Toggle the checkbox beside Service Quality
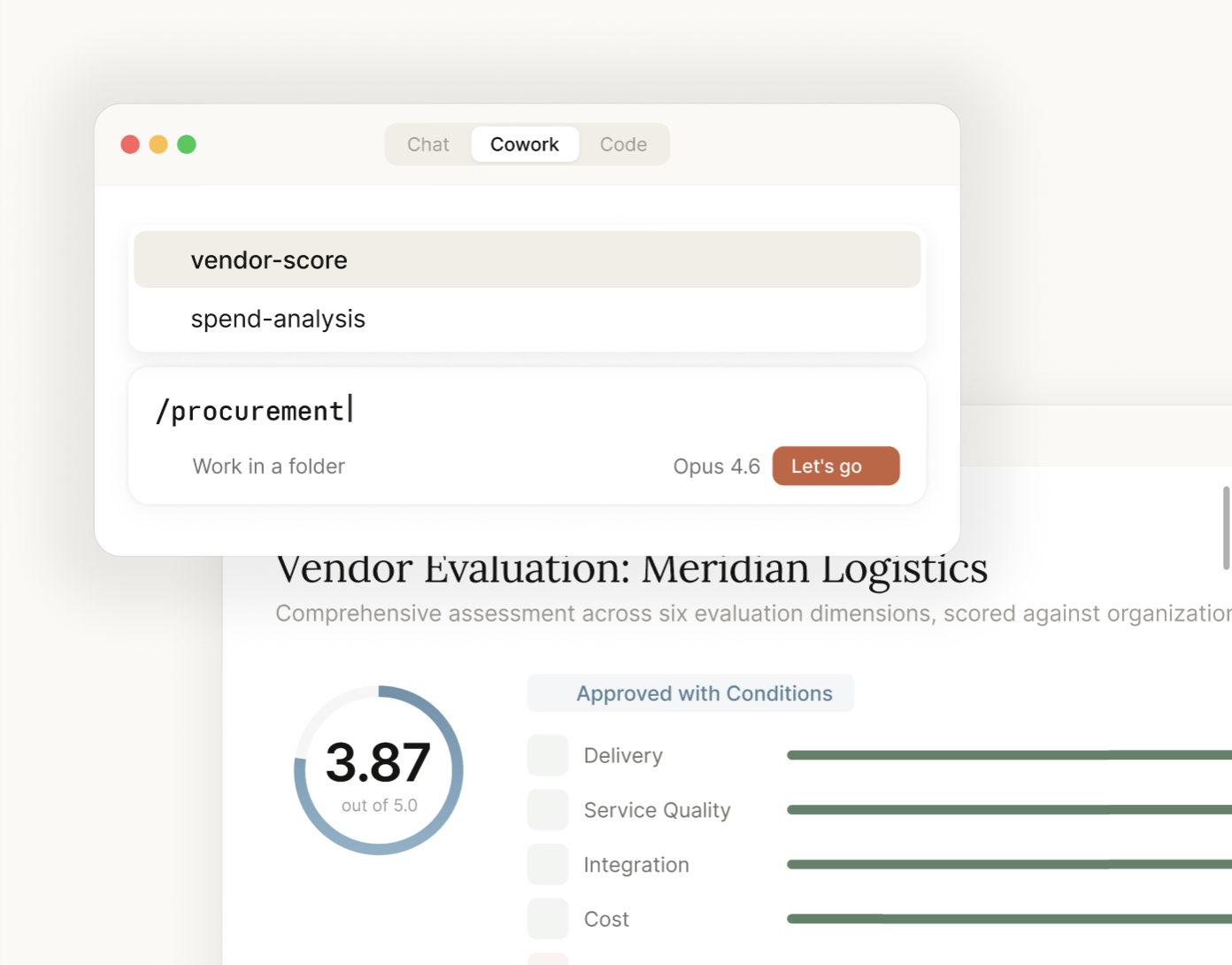Screen dimensions: 1232x965 [548, 808]
